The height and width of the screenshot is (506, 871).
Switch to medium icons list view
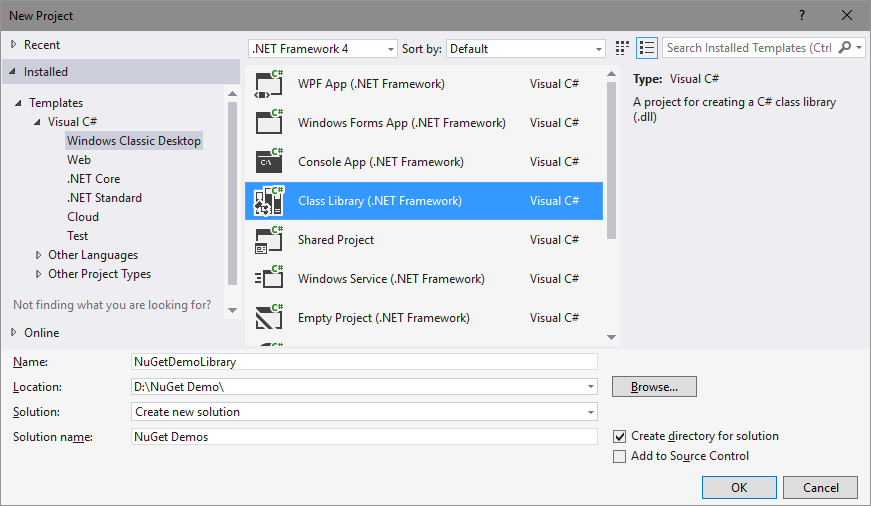pos(647,48)
